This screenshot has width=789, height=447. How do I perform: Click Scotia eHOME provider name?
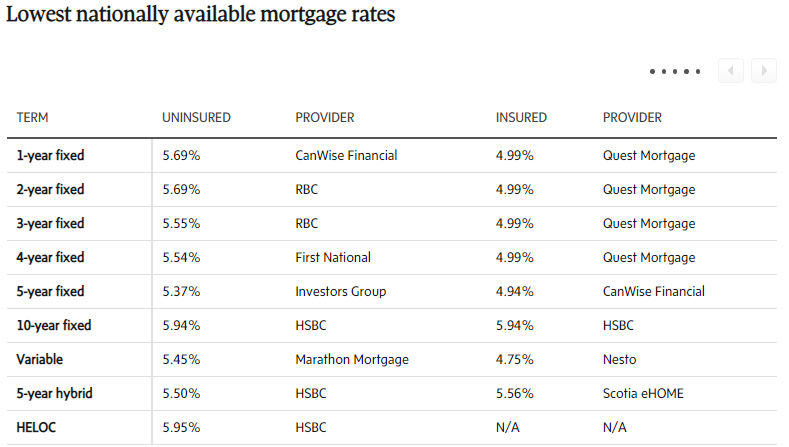click(643, 393)
